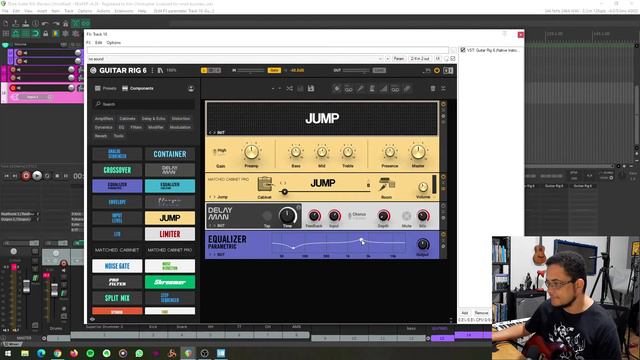Select the Split Mix component tile
Image resolution: width=640 pixels, height=360 pixels.
point(117,298)
